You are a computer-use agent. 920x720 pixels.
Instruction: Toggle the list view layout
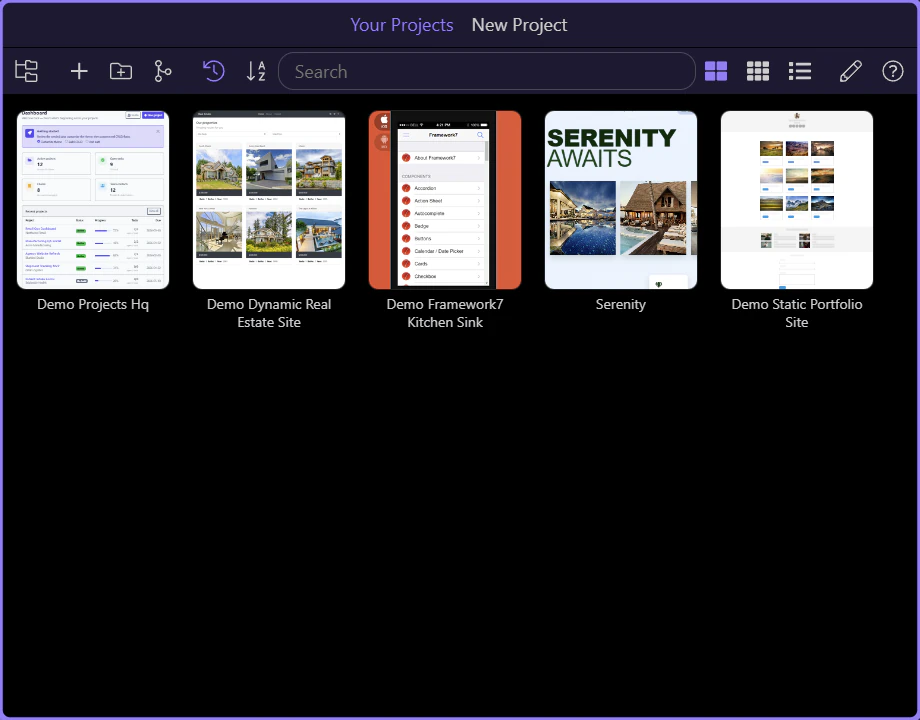pyautogui.click(x=800, y=71)
